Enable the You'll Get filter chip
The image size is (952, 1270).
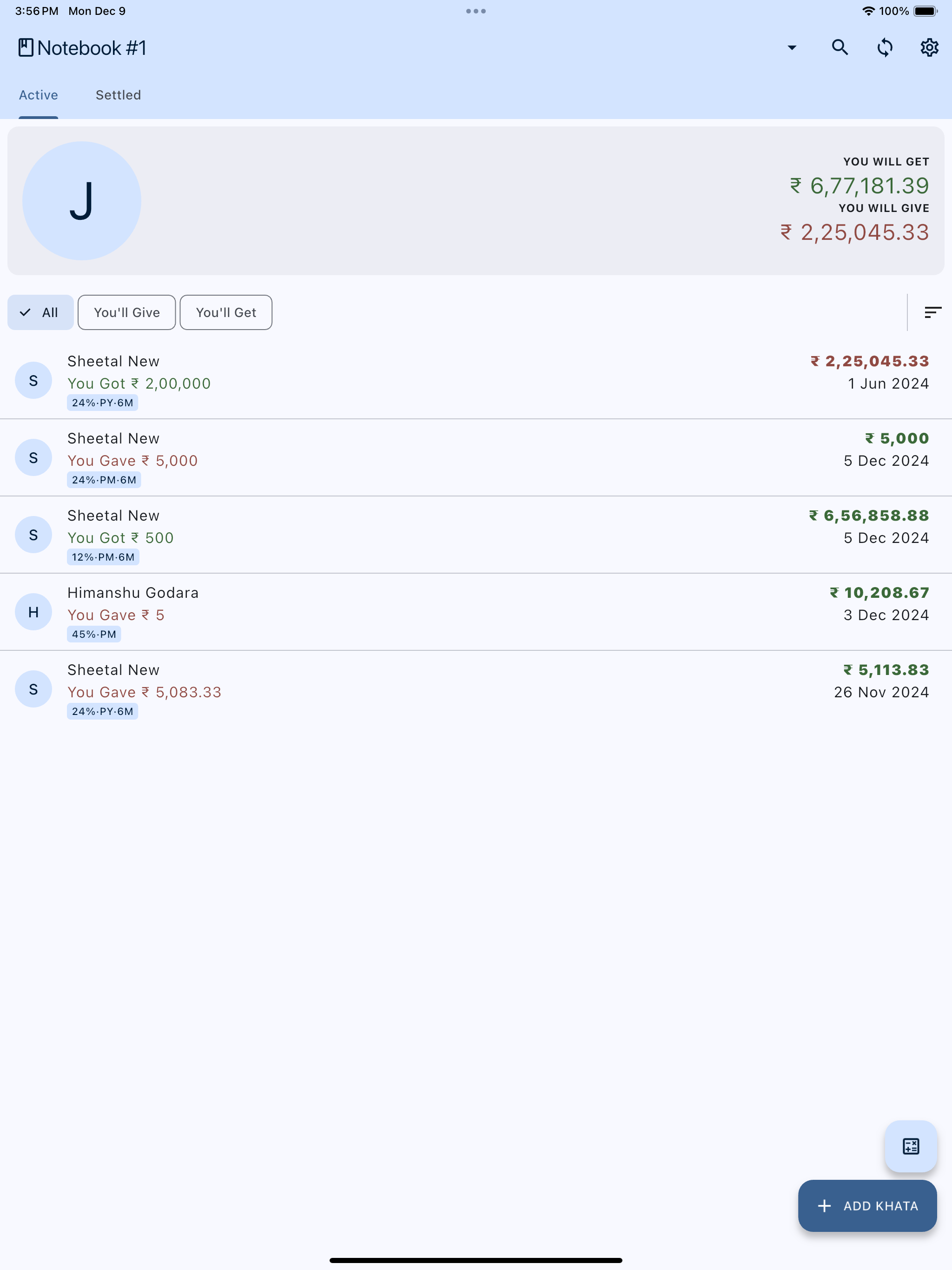[226, 312]
